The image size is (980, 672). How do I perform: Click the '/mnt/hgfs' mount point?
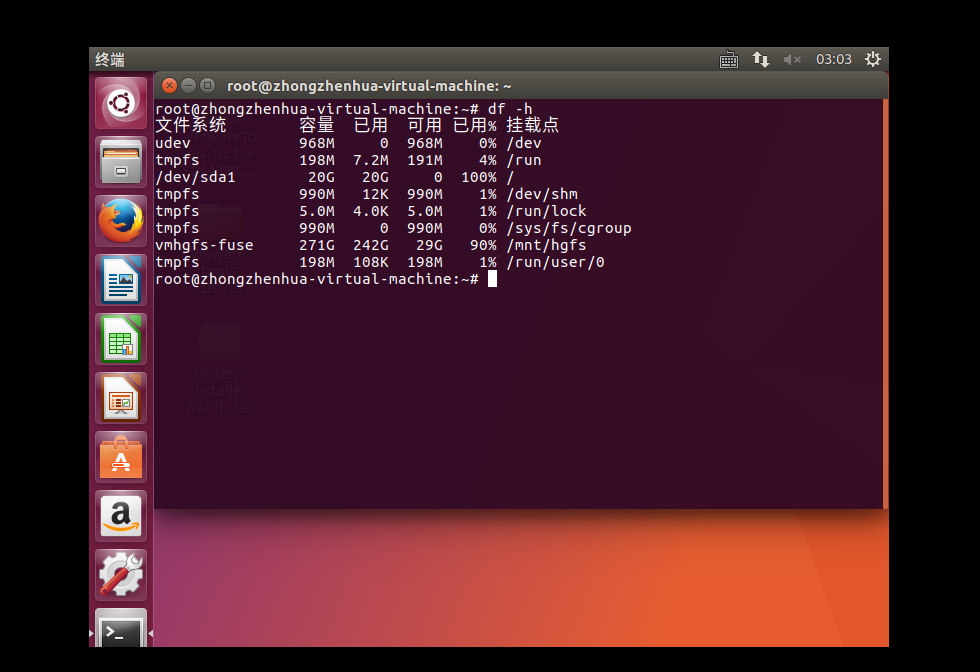click(x=546, y=245)
